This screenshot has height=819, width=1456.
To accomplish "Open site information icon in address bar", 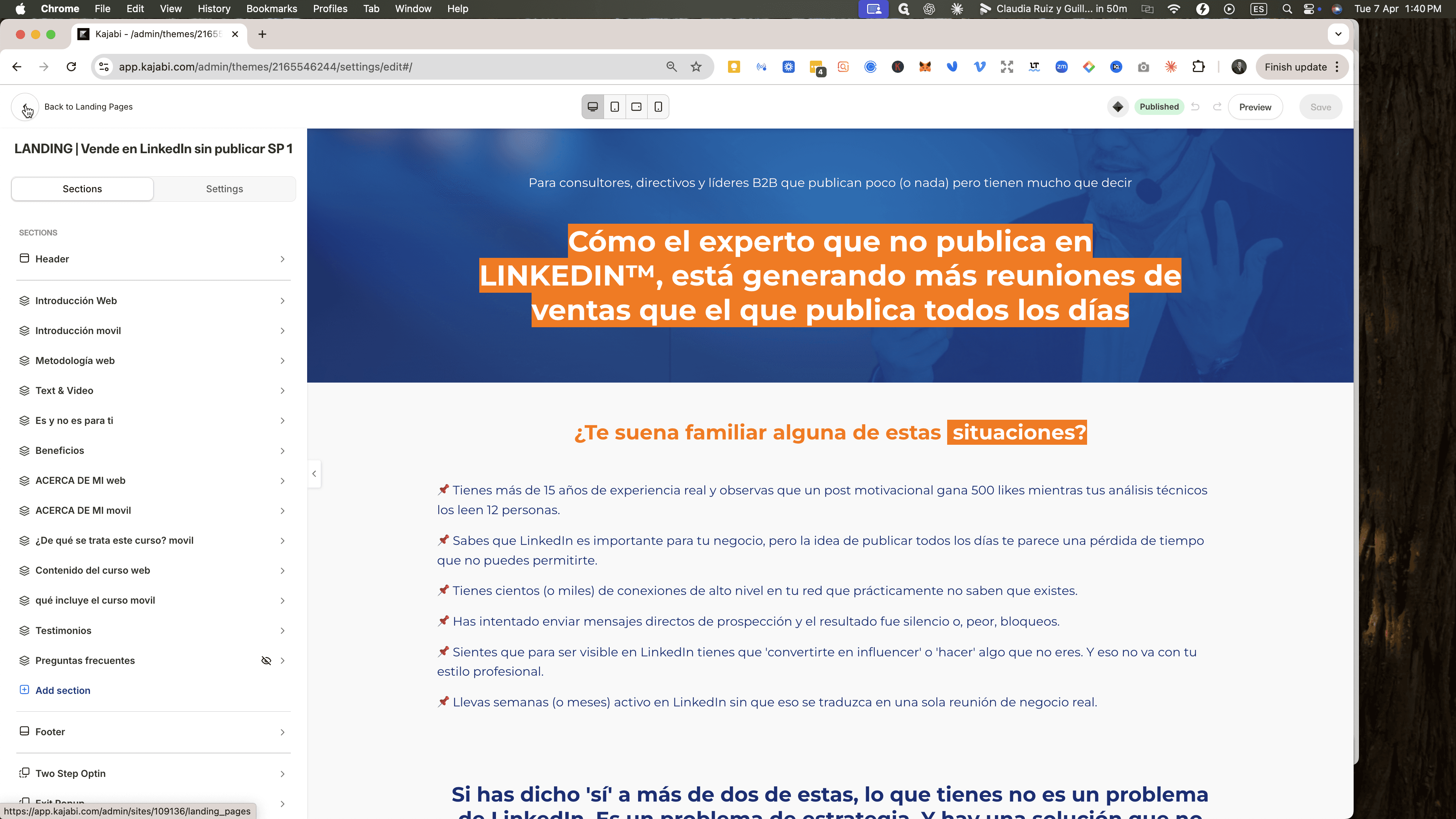I will [104, 67].
